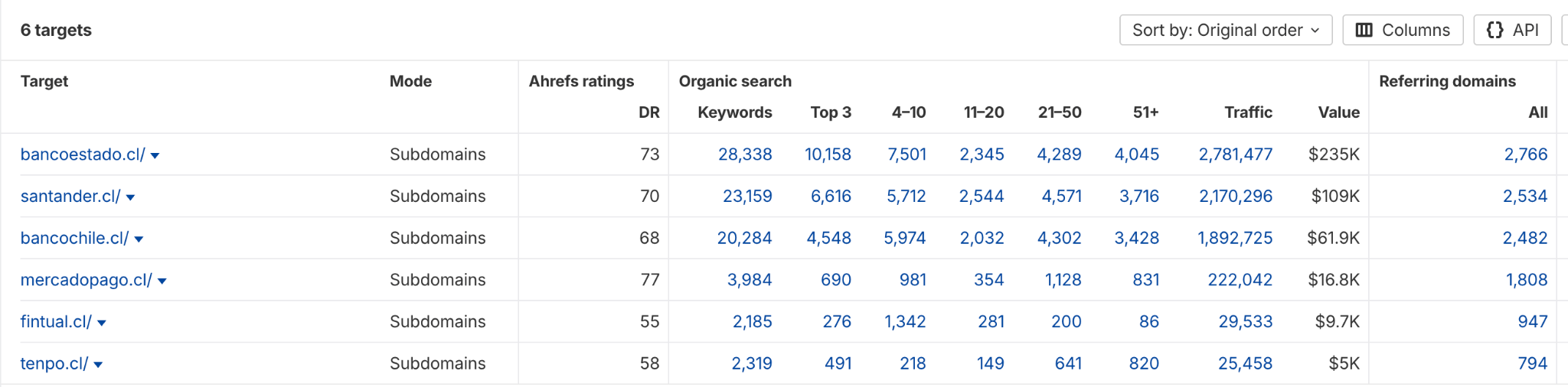The height and width of the screenshot is (387, 1568).
Task: Open the Sort by Original order dropdown
Action: pyautogui.click(x=1225, y=31)
